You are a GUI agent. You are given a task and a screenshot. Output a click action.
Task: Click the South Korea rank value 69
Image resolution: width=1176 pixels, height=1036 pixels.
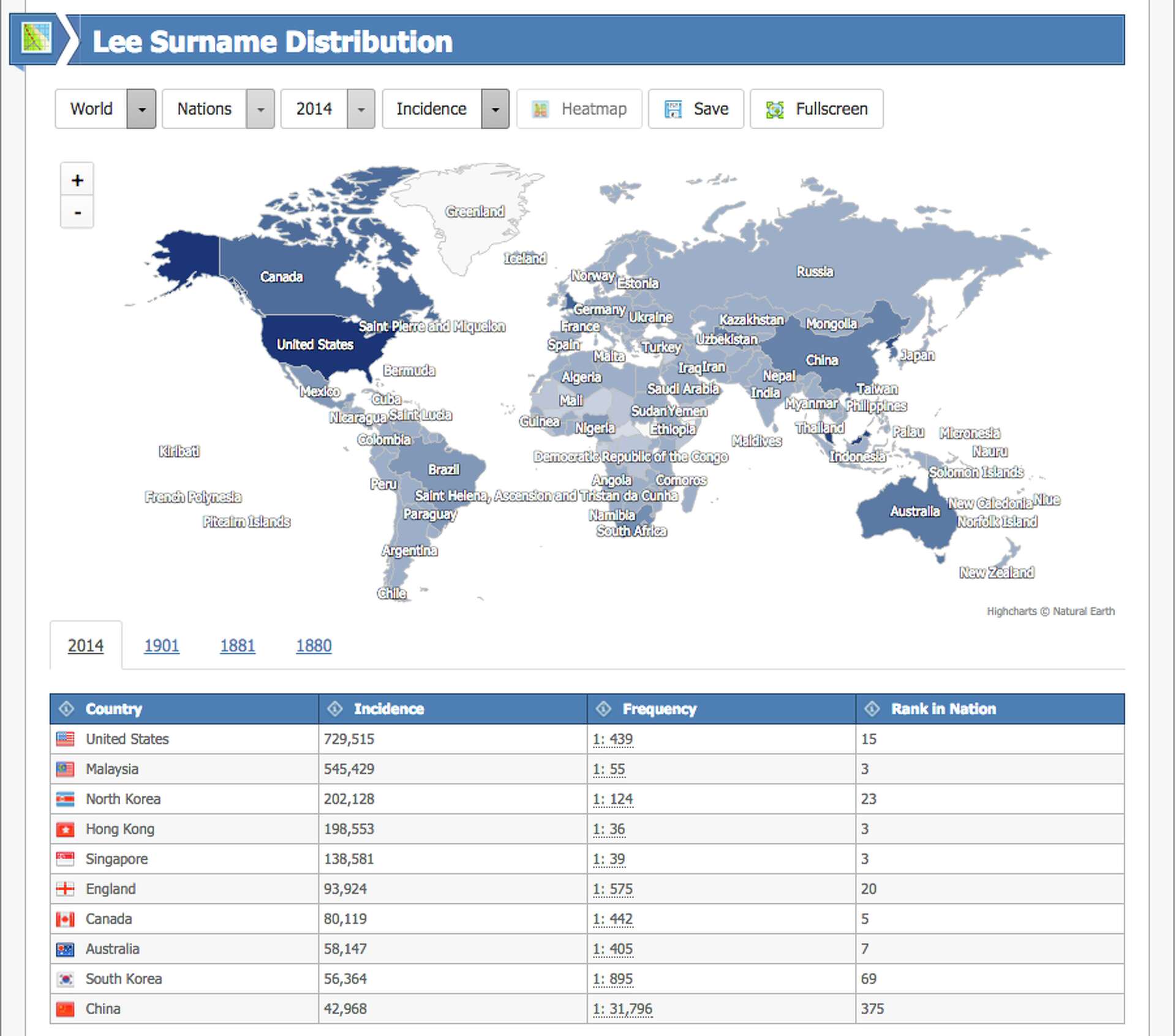pos(869,979)
